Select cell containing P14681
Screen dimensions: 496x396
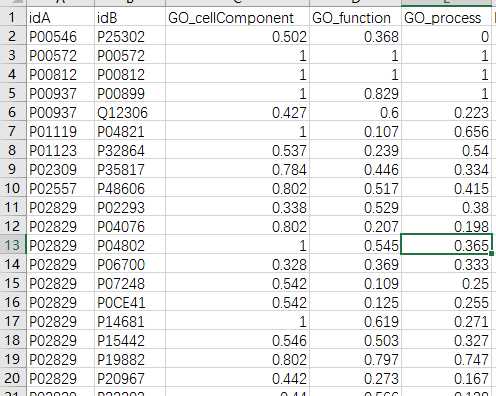(x=130, y=321)
